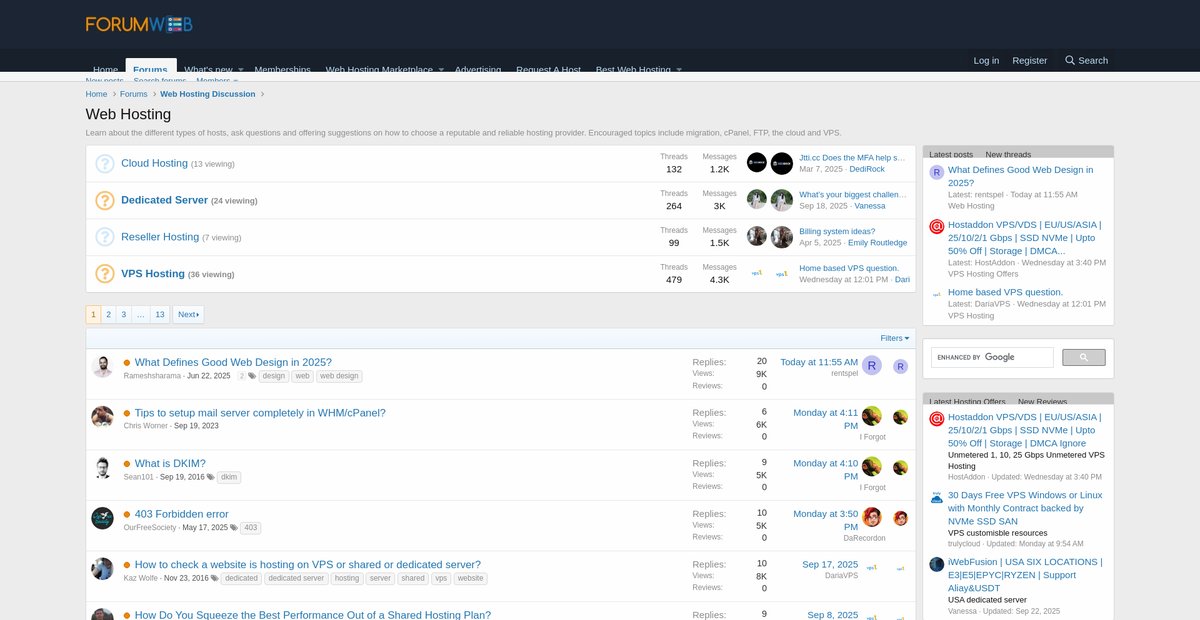Open the Cloud Hosting forum link

[154, 163]
